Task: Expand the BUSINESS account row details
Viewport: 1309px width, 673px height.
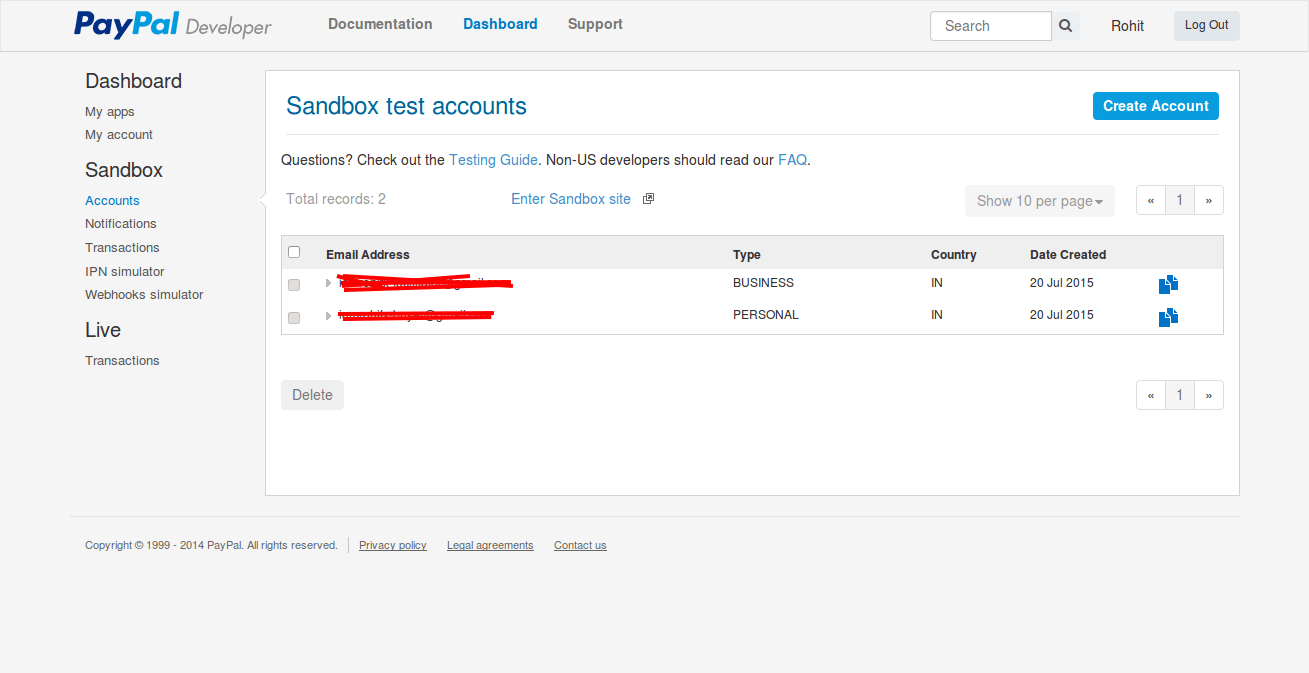Action: pyautogui.click(x=328, y=284)
